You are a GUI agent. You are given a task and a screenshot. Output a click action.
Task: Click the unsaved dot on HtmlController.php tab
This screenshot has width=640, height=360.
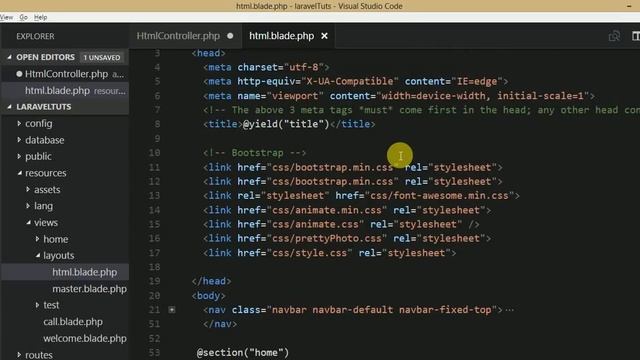pos(230,36)
